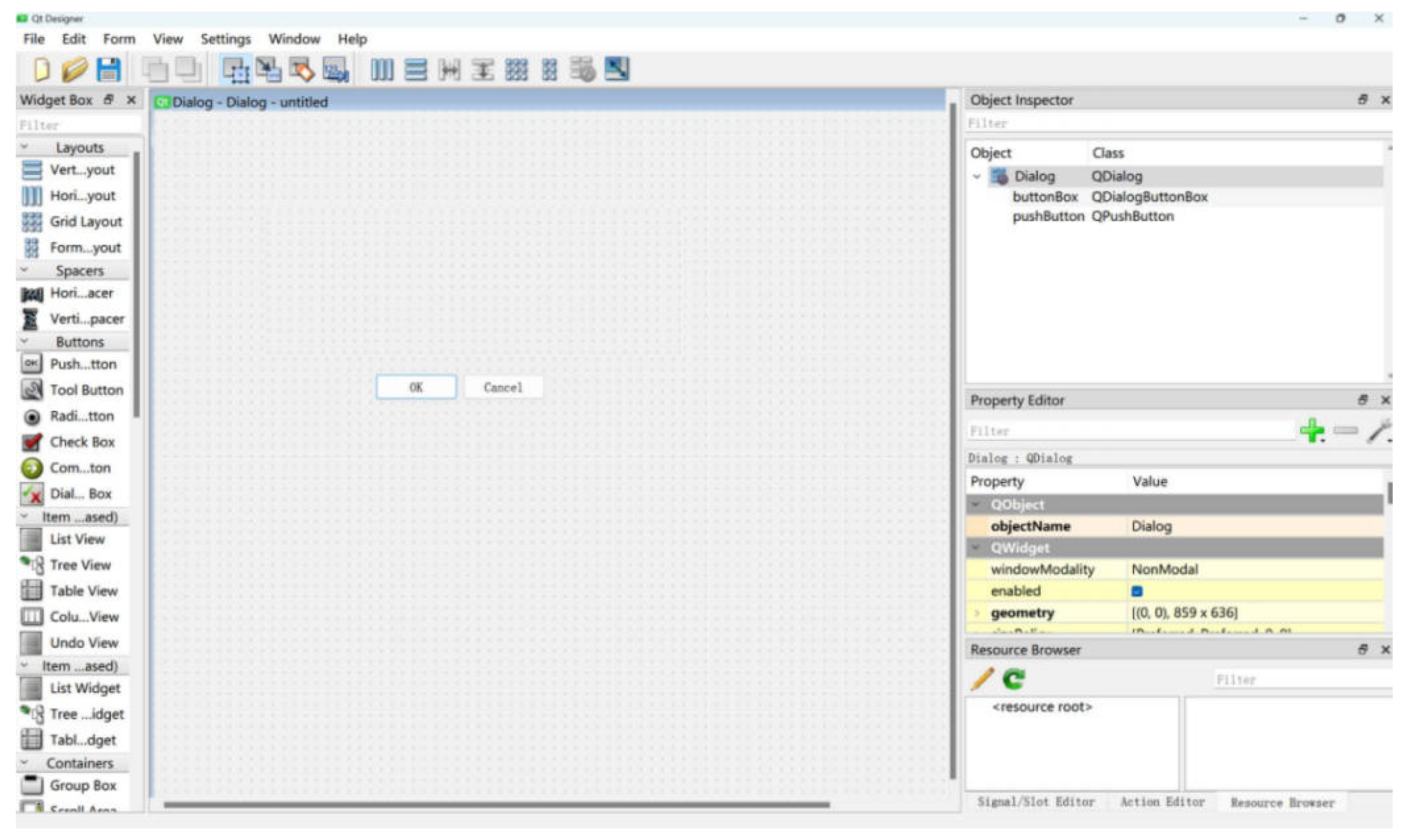Float the Property Editor panel
Image resolution: width=1410 pixels, height=840 pixels.
(1363, 400)
